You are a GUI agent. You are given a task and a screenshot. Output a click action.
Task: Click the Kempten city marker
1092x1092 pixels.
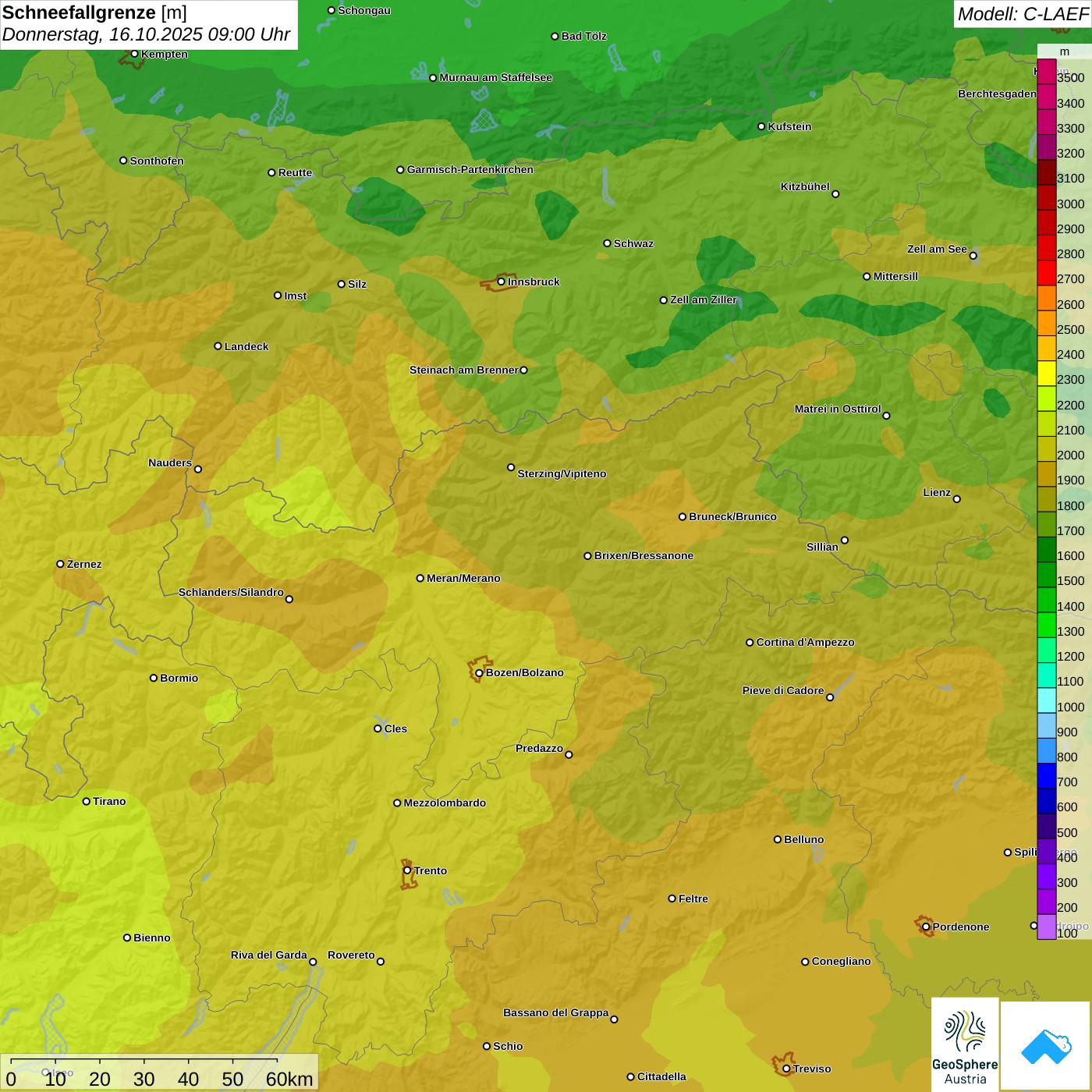[134, 54]
